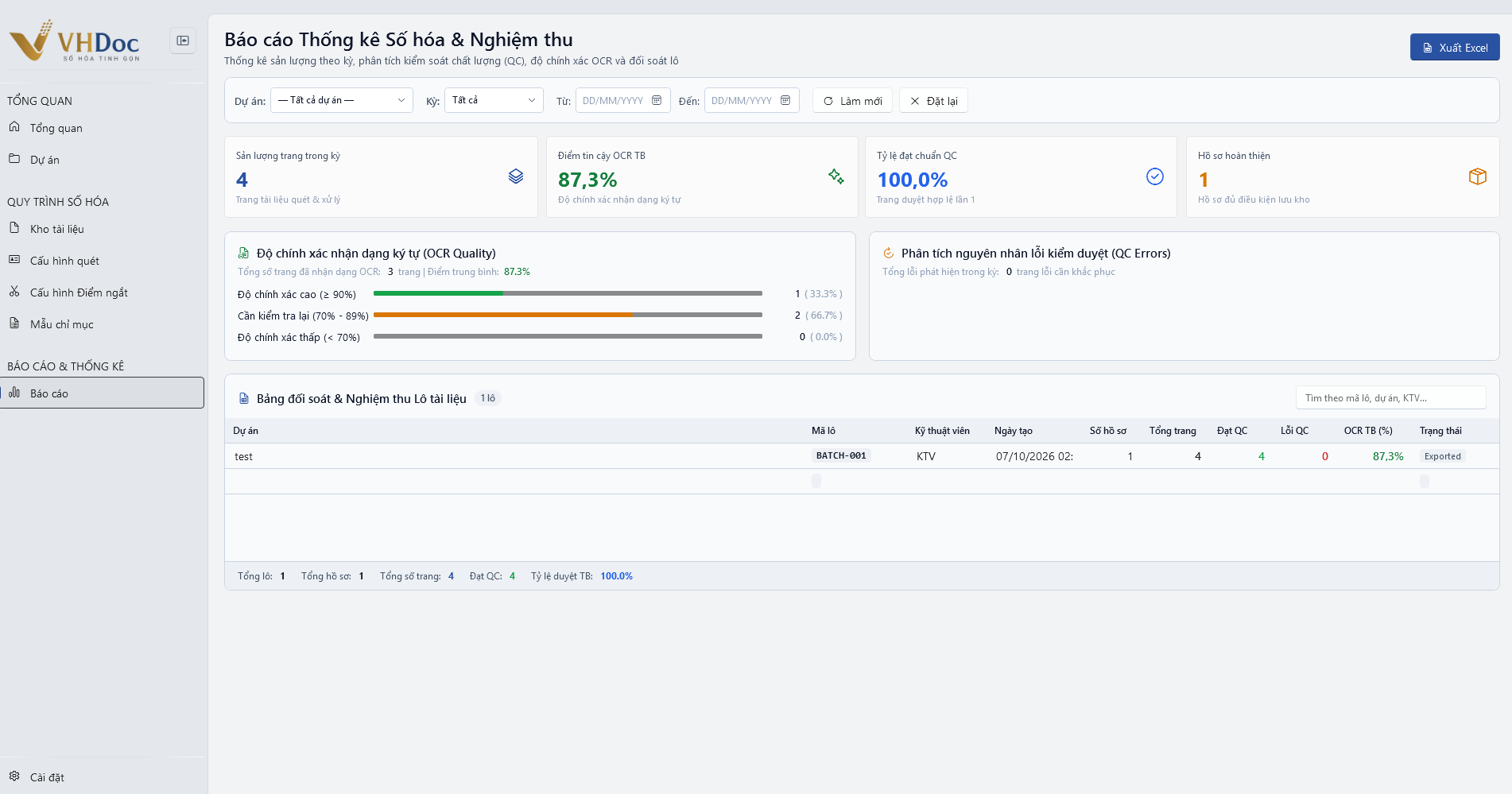1512x794 pixels.
Task: Select Báo cáo in the sidebar
Action: coord(102,393)
